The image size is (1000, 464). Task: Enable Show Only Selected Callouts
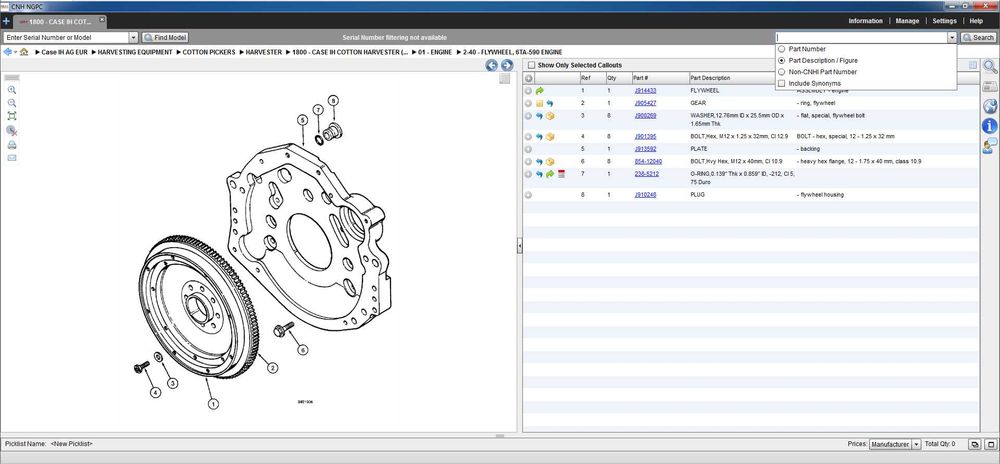530,65
